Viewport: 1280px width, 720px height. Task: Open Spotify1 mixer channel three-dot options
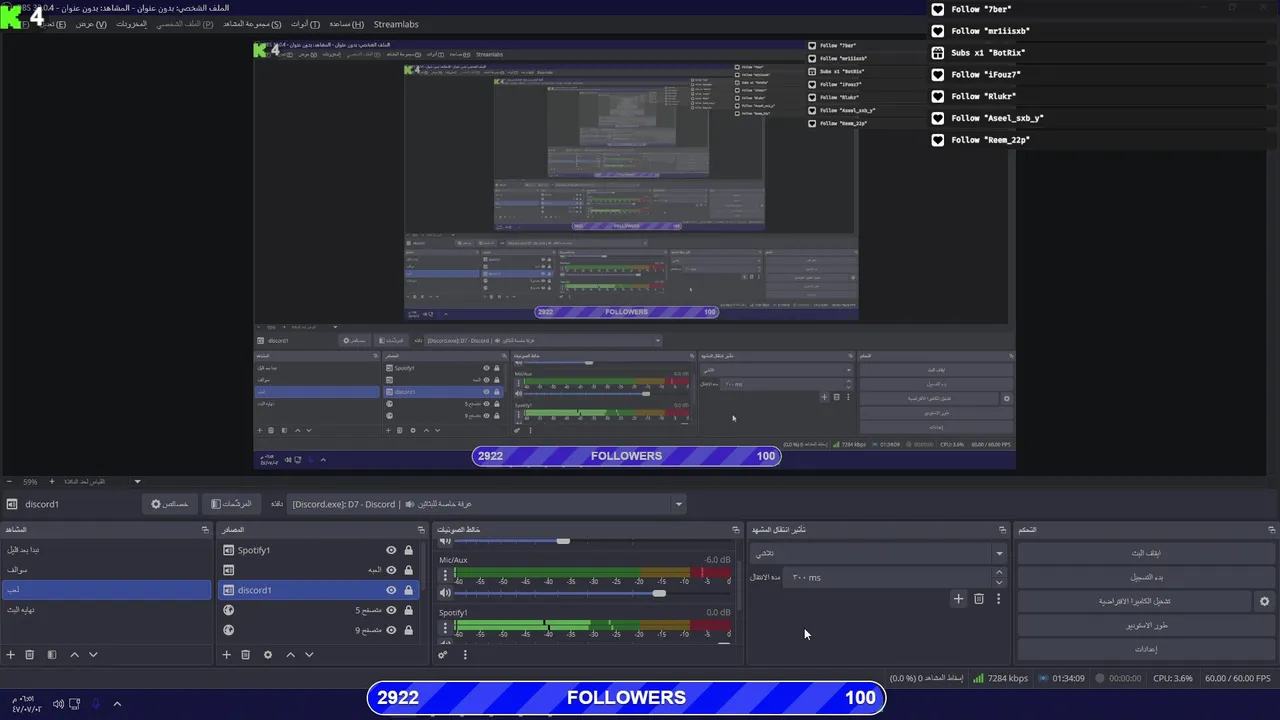446,628
